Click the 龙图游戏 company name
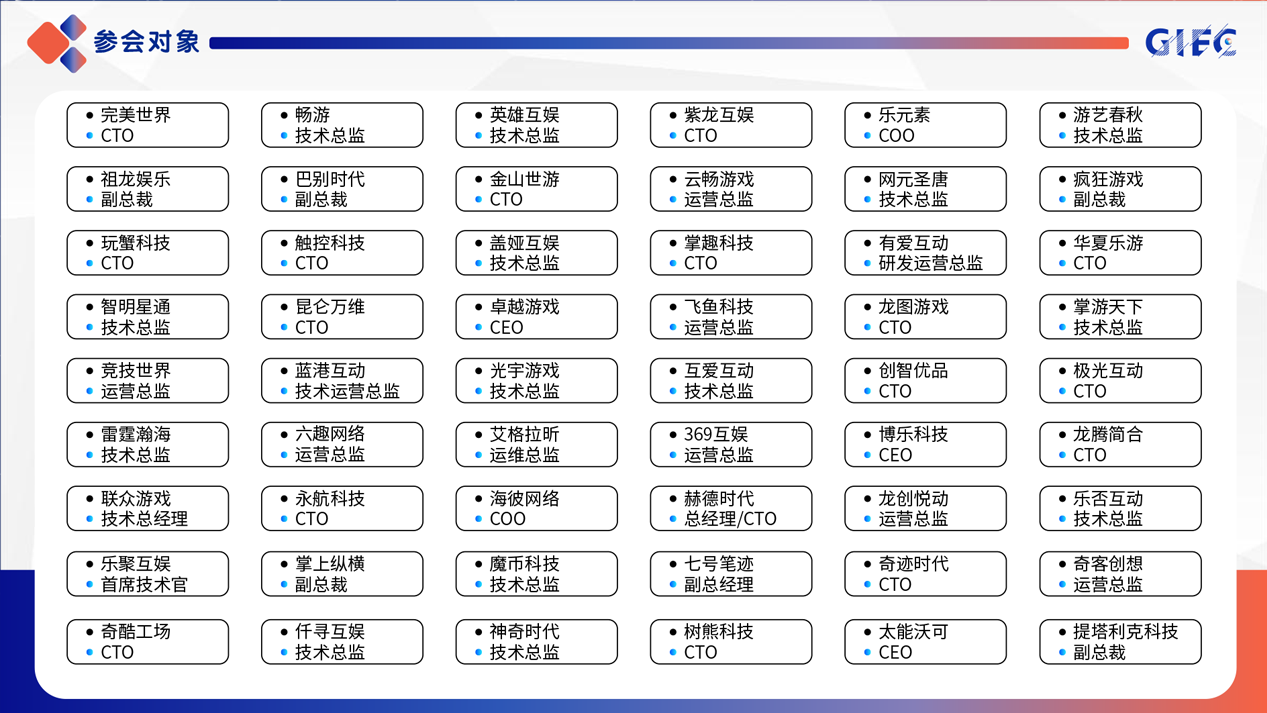This screenshot has width=1267, height=713. click(x=914, y=307)
